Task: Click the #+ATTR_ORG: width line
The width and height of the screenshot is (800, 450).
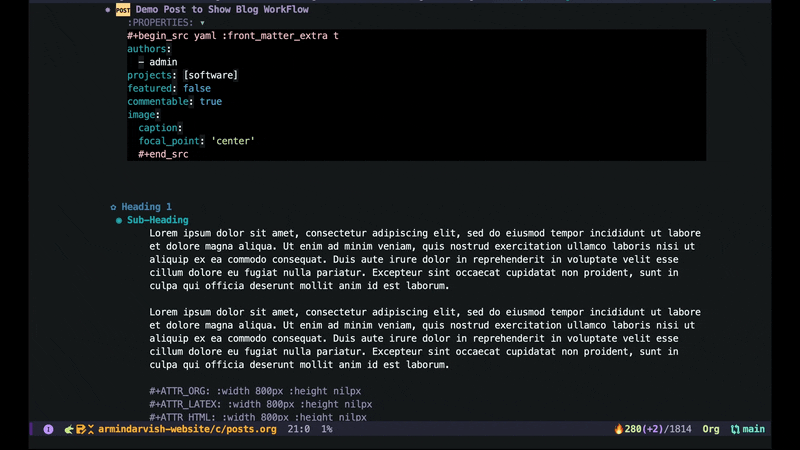Action: (255, 391)
